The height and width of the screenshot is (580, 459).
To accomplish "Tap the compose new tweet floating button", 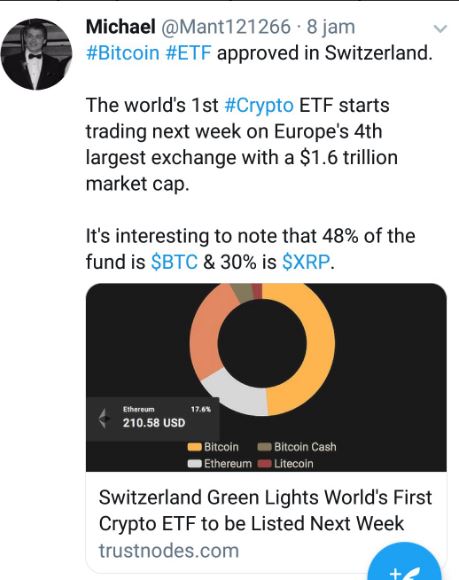I will pyautogui.click(x=405, y=562).
